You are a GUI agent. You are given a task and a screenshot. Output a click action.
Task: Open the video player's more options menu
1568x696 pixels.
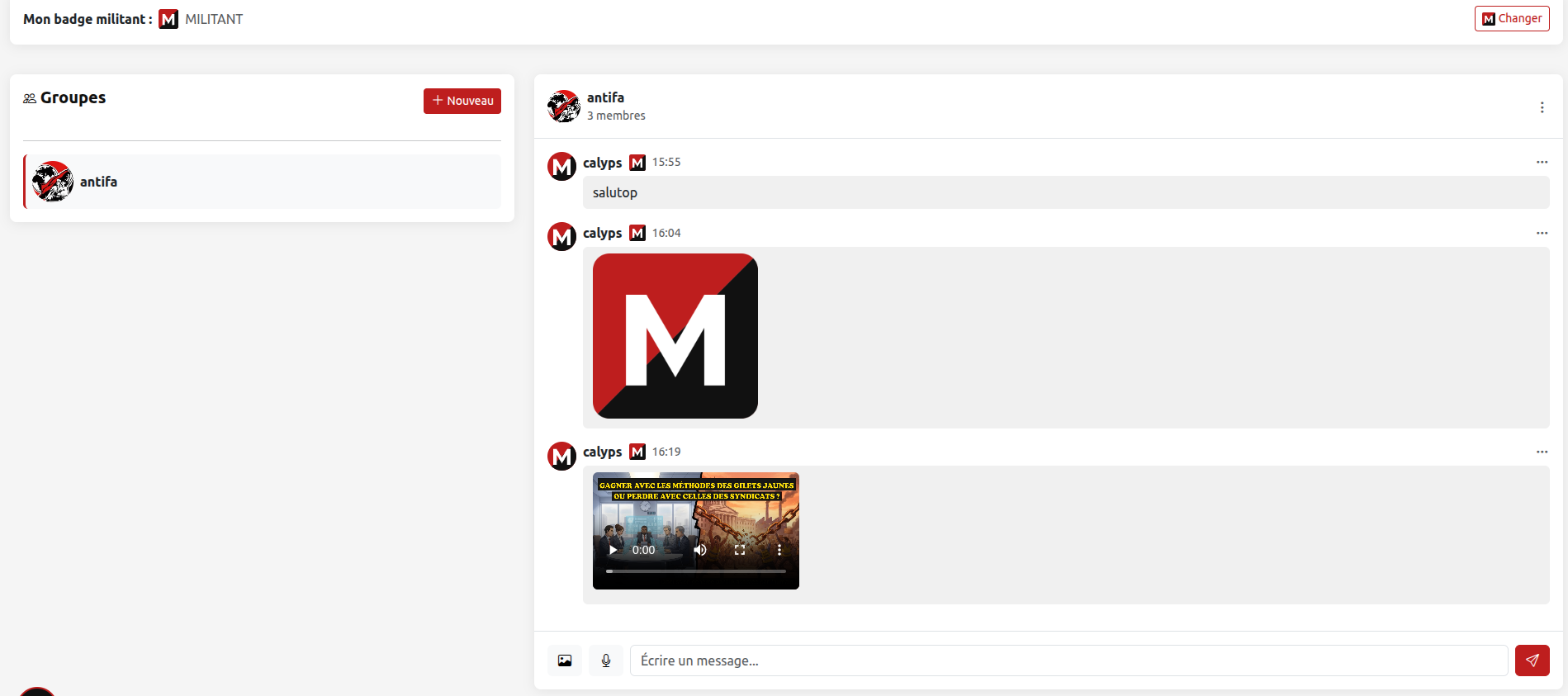pyautogui.click(x=779, y=550)
